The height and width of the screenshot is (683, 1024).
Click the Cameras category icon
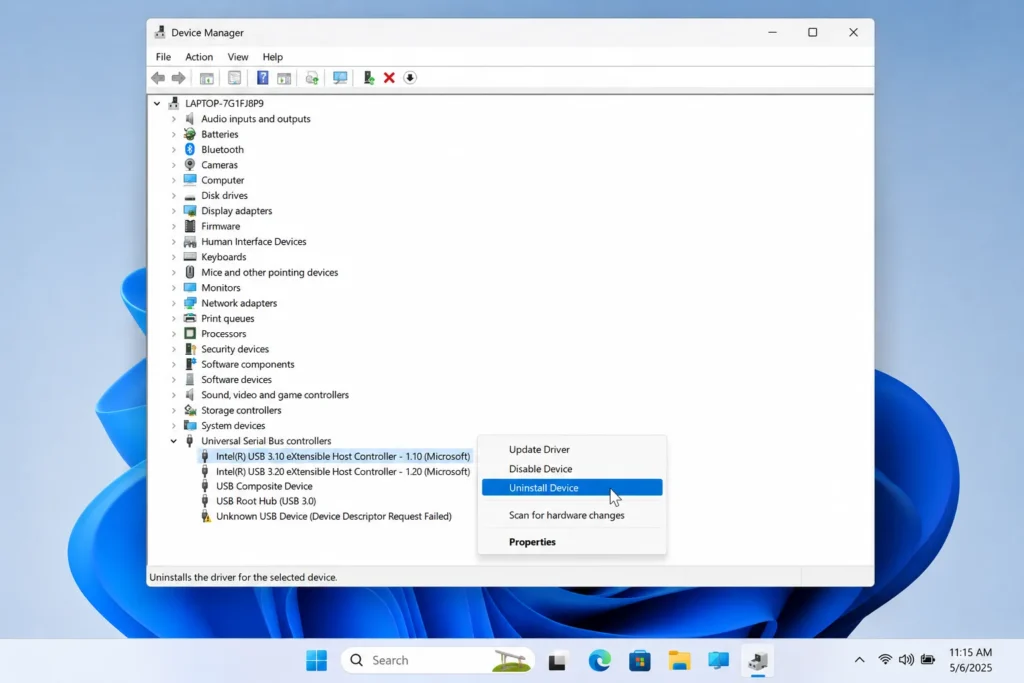coord(190,165)
